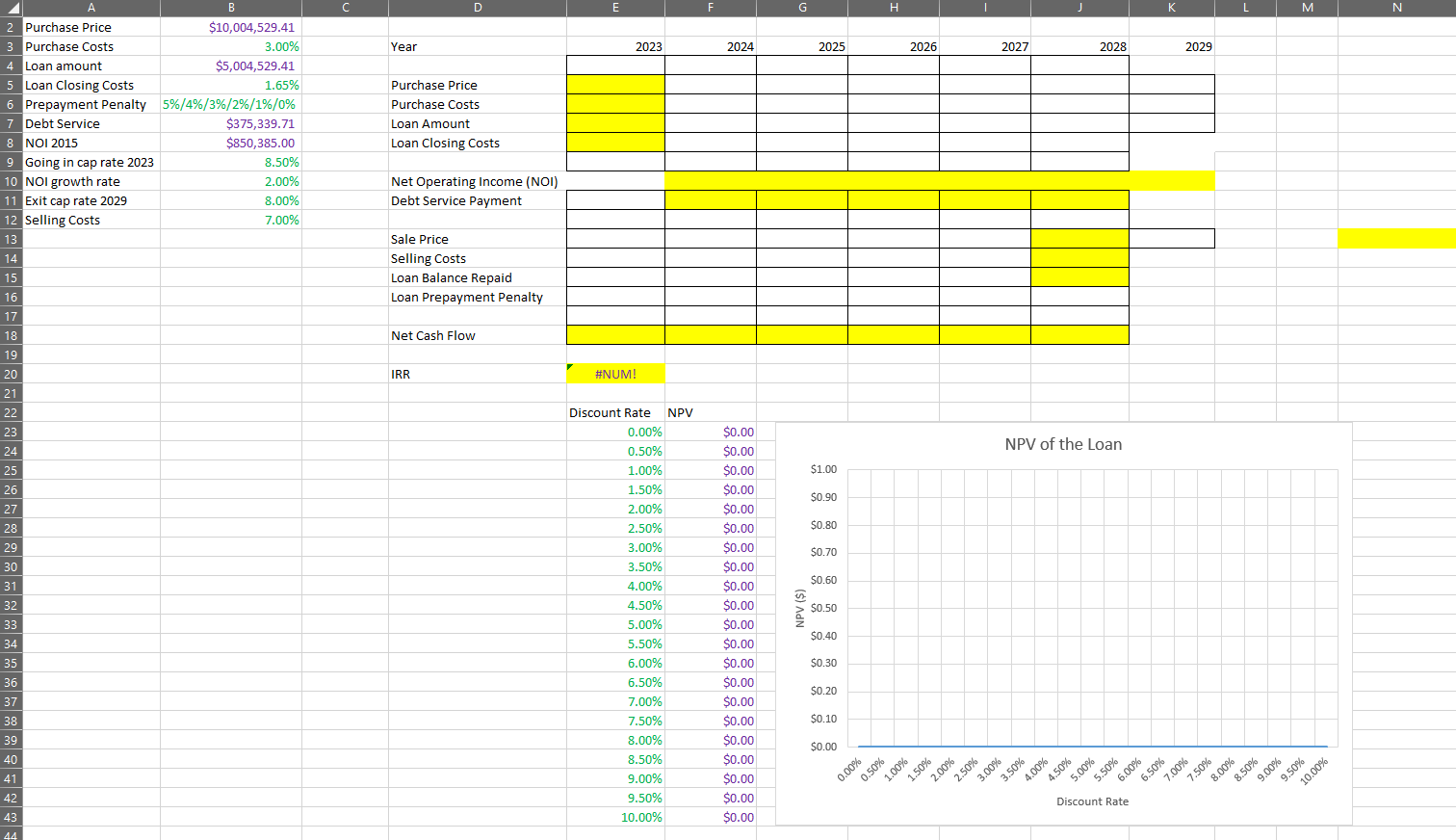
Task: Select the #NUM! error cell for IRR
Action: pyautogui.click(x=615, y=374)
